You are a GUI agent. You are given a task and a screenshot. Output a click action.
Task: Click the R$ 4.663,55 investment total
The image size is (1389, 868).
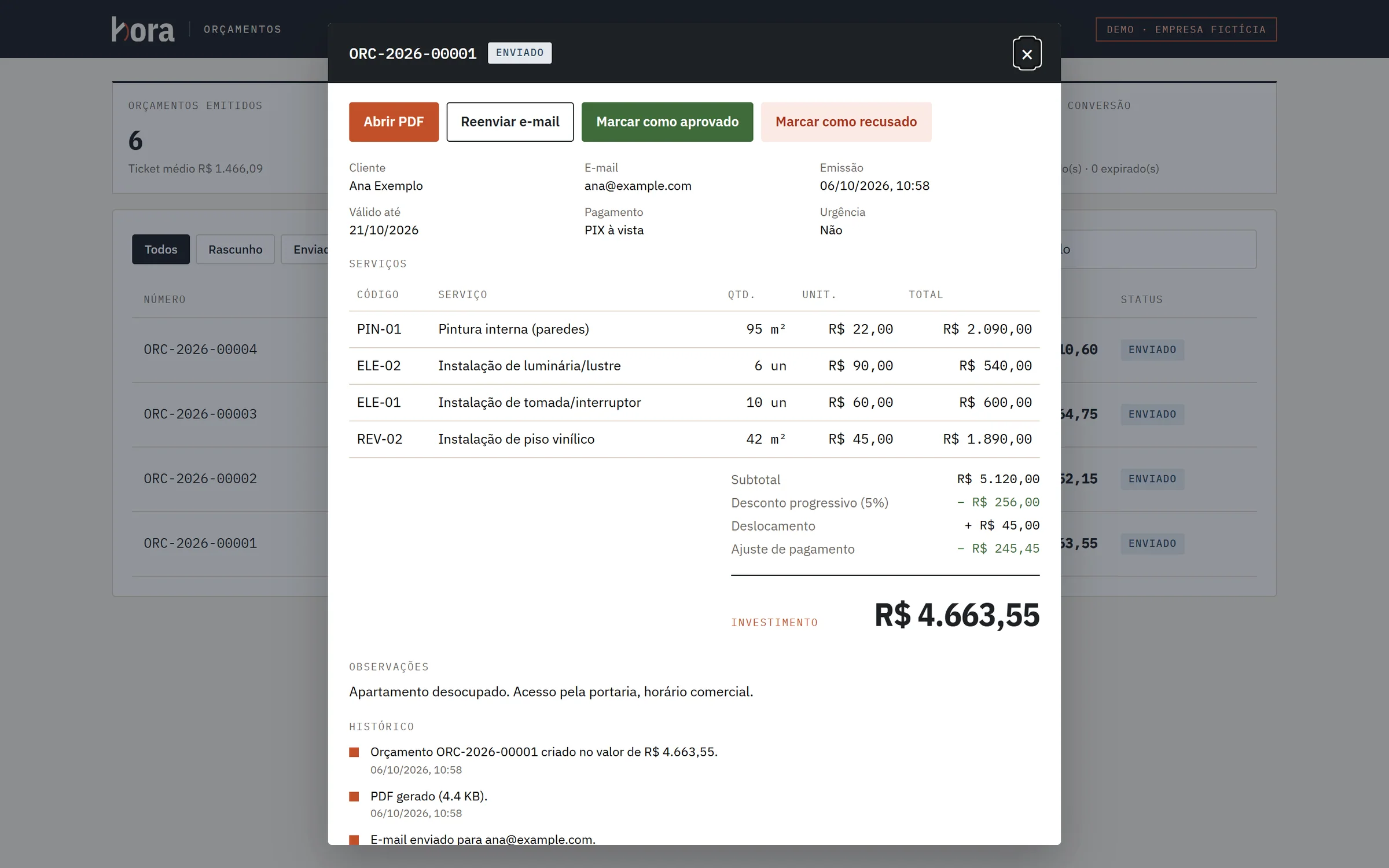[x=957, y=615]
